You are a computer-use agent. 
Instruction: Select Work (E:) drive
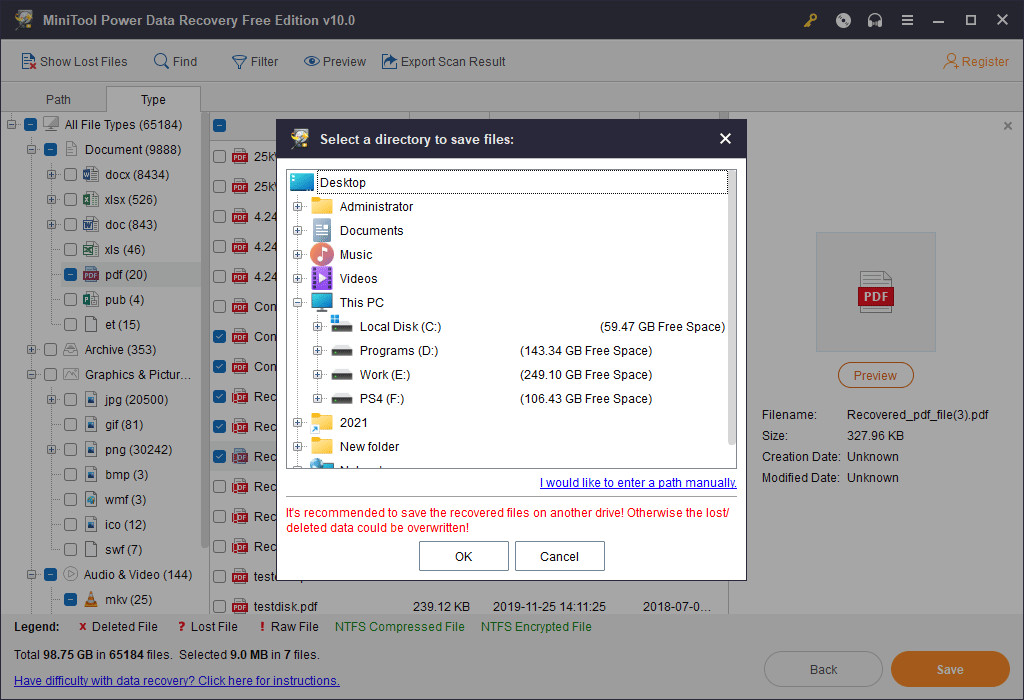click(385, 375)
